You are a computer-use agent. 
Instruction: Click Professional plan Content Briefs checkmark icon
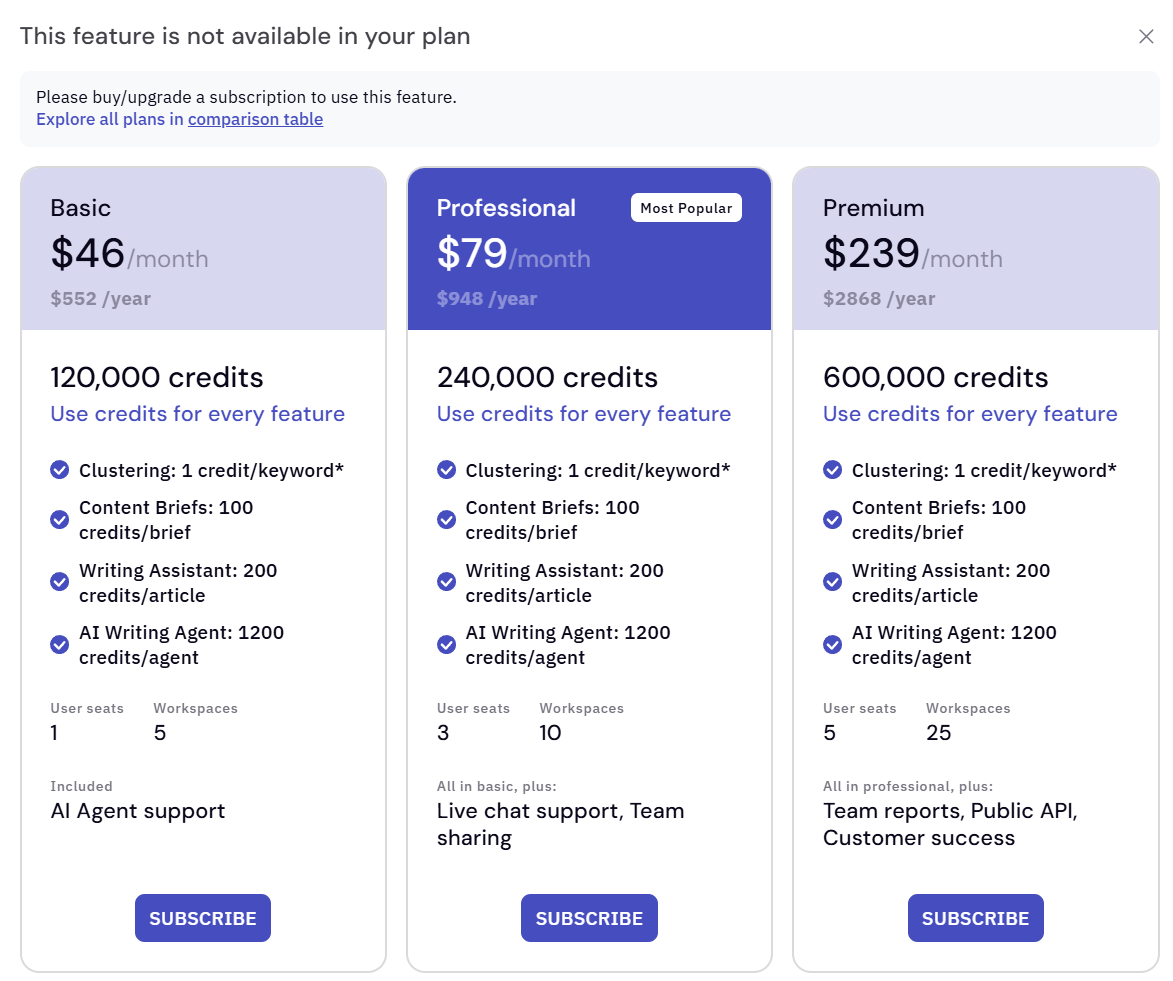pyautogui.click(x=446, y=520)
